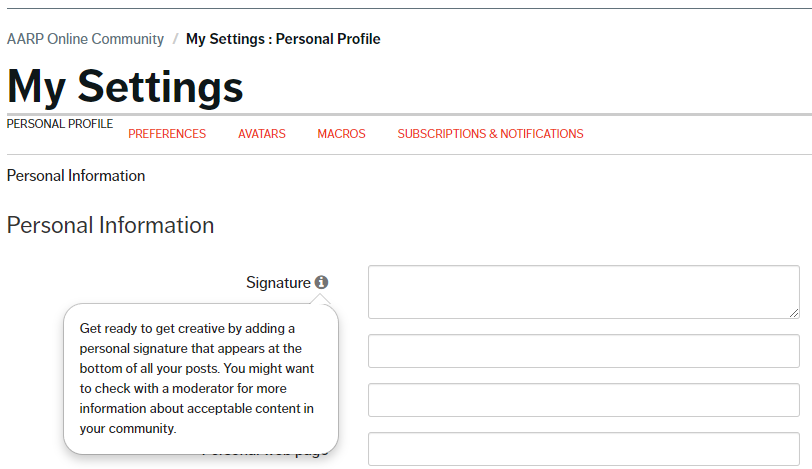Click My Settings : Personal Profile breadcrumb
This screenshot has height=469, width=812.
[283, 39]
